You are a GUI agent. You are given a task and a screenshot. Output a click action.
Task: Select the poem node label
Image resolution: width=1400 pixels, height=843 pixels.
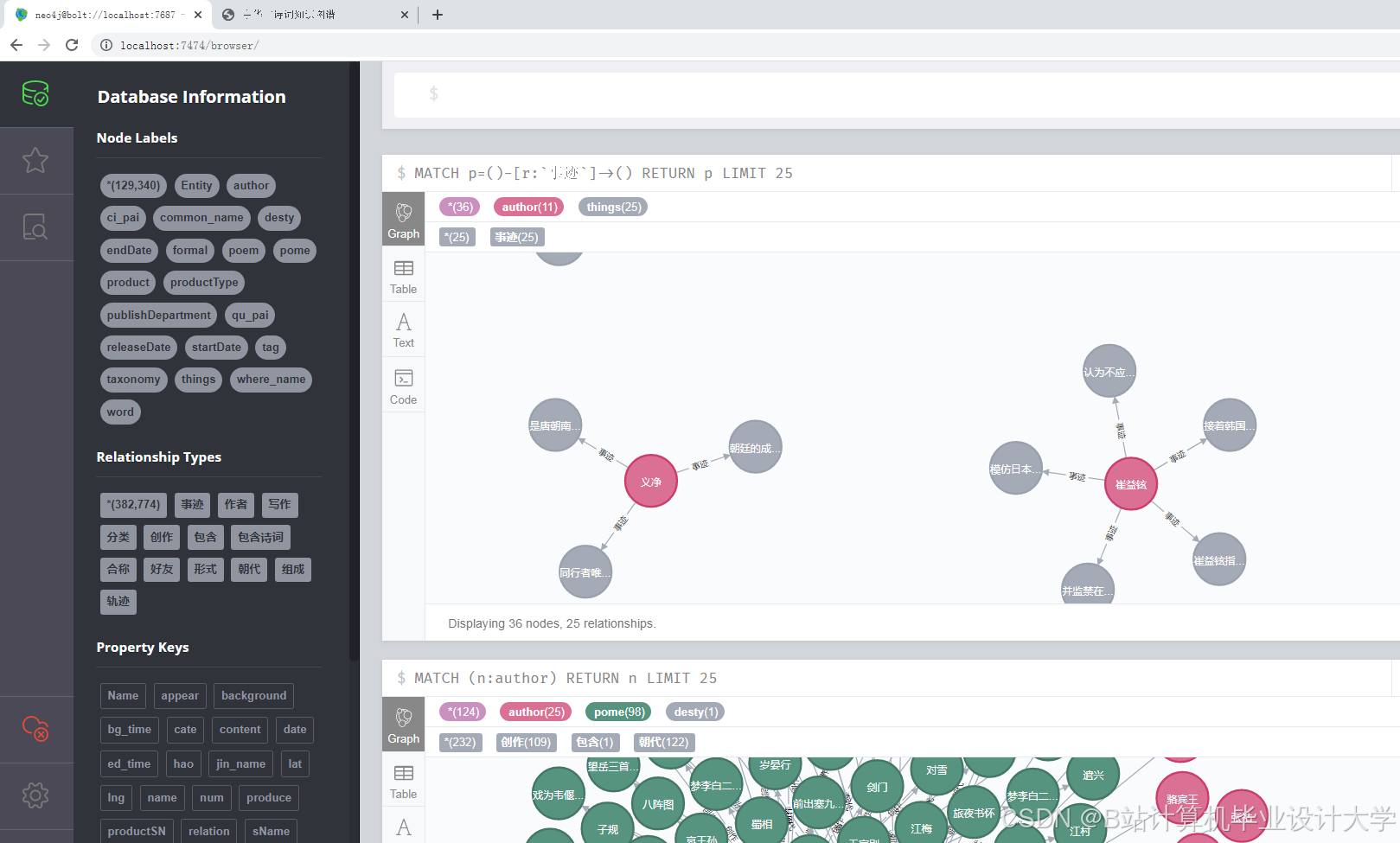(244, 251)
